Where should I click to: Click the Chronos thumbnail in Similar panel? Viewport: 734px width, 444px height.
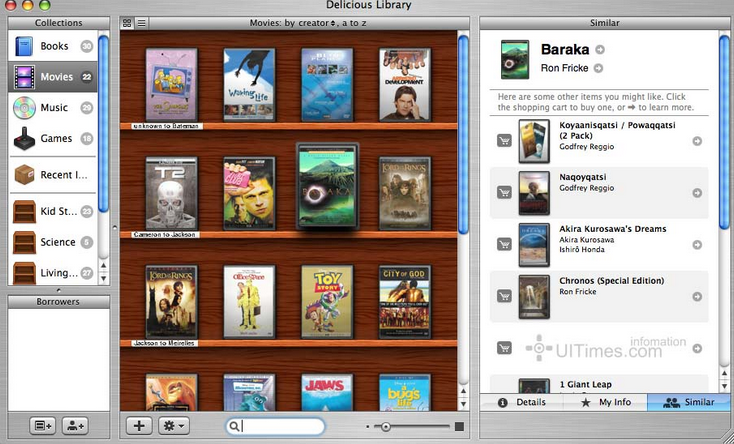[x=534, y=297]
